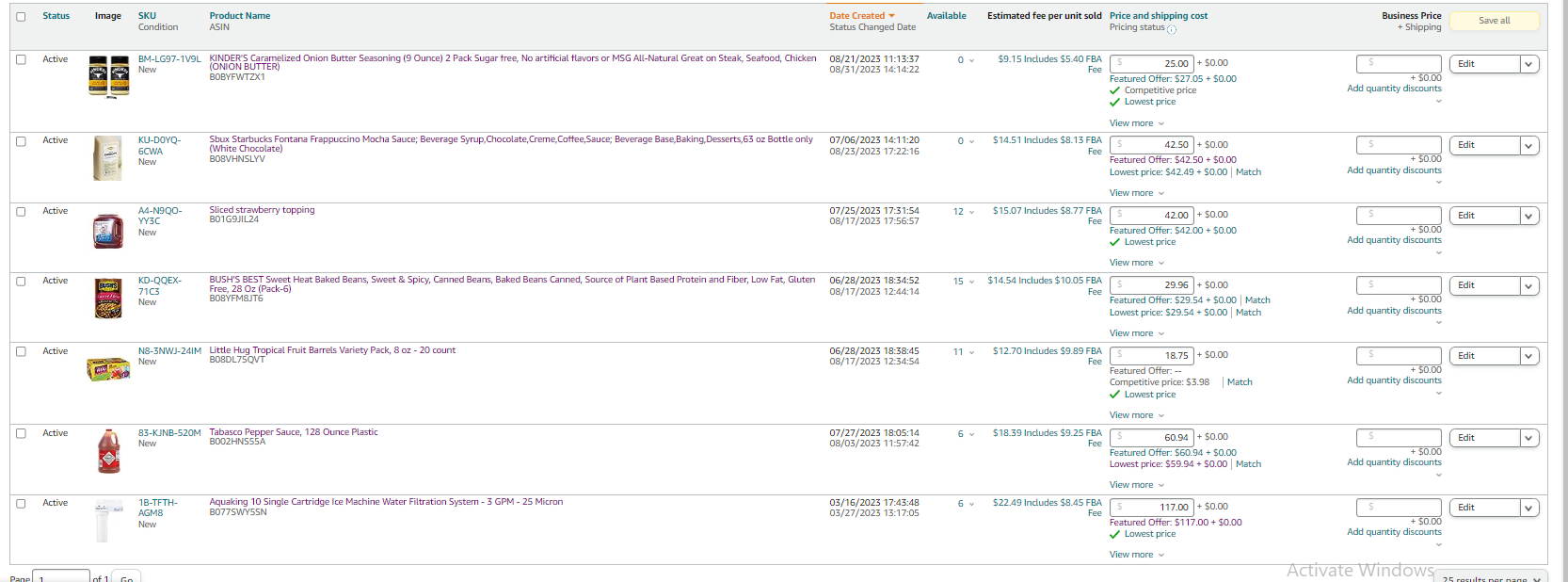Open Starbucks Fontana sauce product thumbnail
The width and height of the screenshot is (1568, 582).
pos(108,157)
